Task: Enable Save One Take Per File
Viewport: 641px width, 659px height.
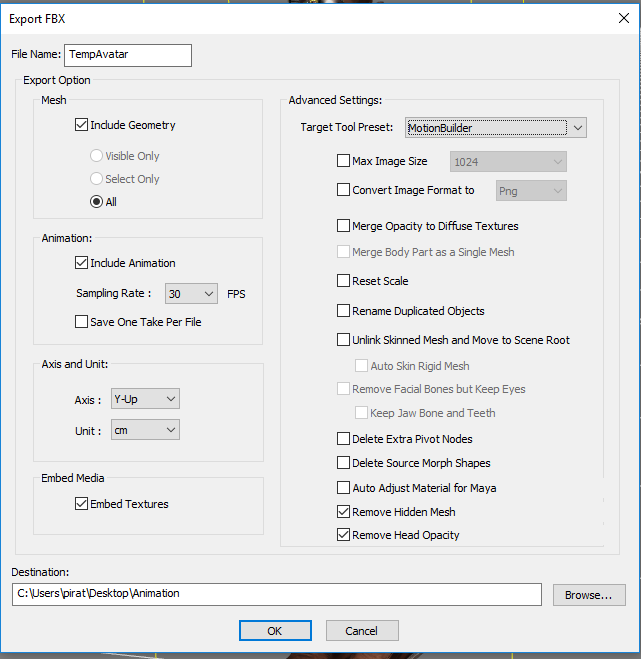Action: pos(81,322)
